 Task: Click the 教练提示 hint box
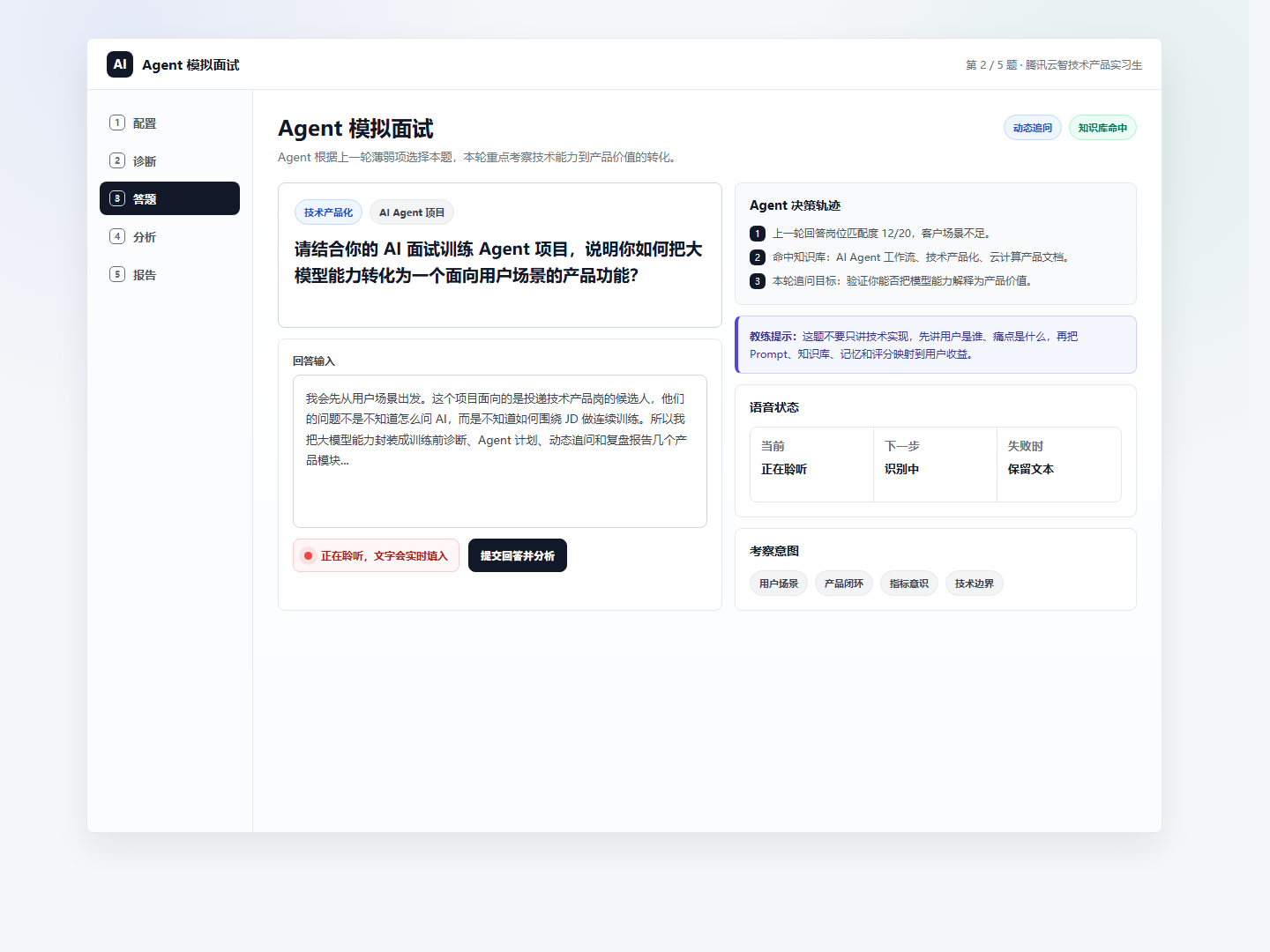tap(936, 345)
